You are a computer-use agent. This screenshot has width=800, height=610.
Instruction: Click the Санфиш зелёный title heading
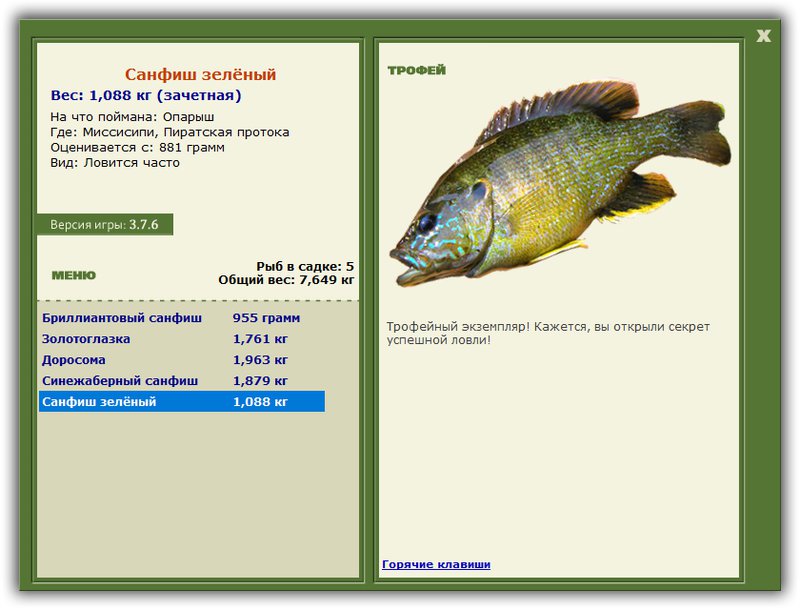201,74
